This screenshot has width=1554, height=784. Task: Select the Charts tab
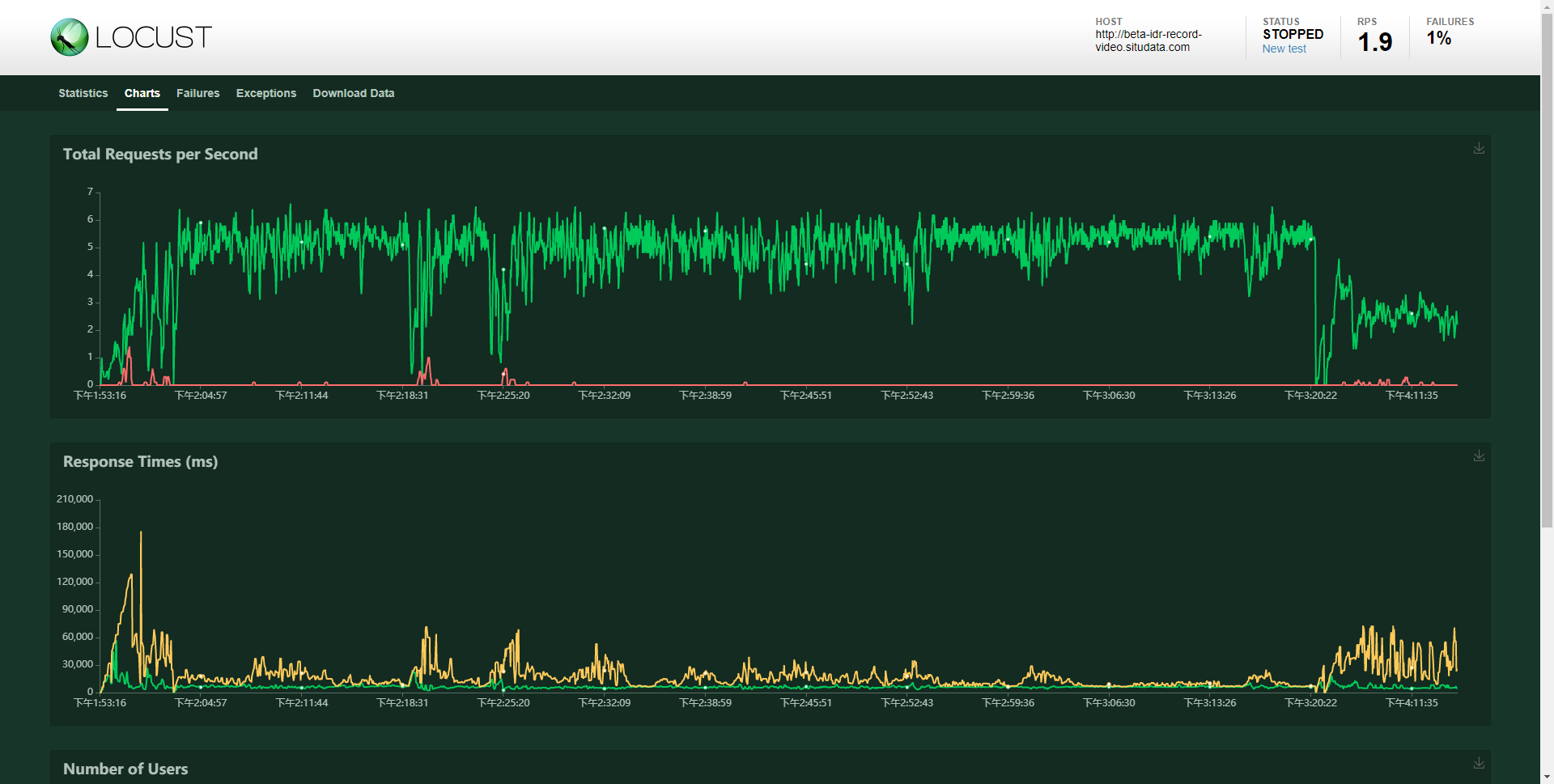[142, 93]
